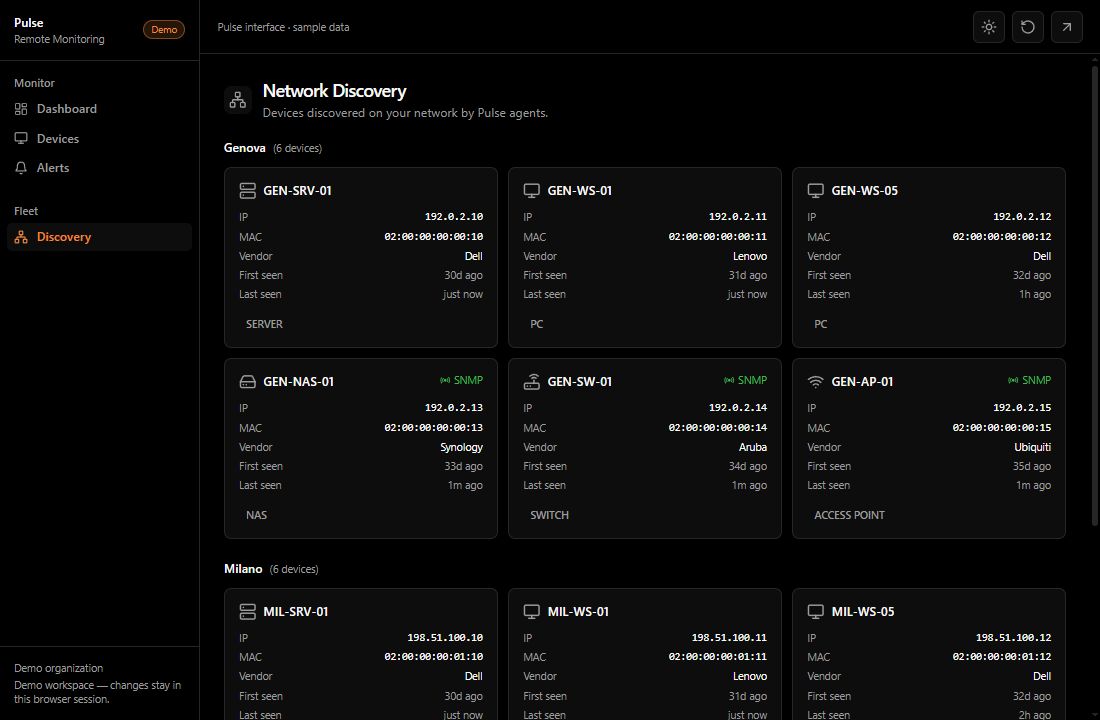The width and height of the screenshot is (1100, 720).
Task: Click the router icon on GEN-SW-01
Action: coord(532,382)
